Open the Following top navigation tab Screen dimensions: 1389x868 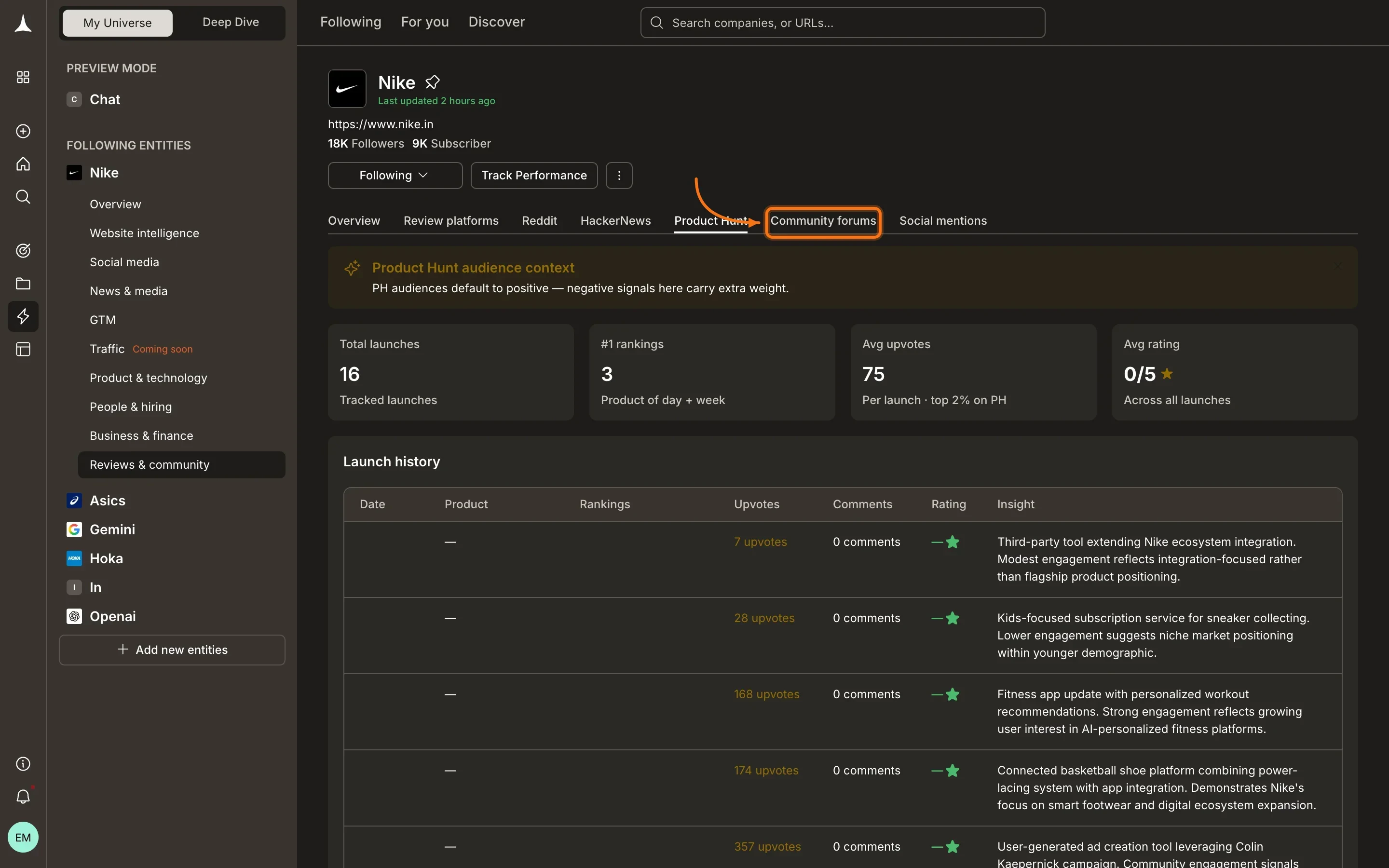click(x=351, y=22)
